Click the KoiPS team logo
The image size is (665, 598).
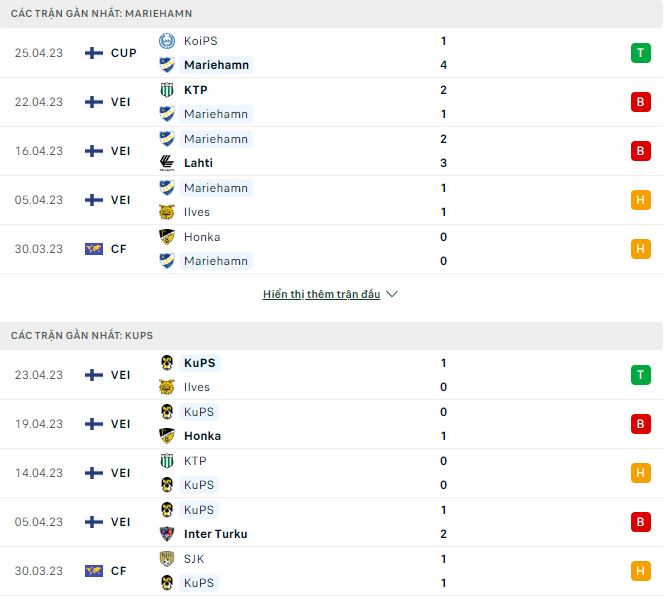tap(166, 41)
